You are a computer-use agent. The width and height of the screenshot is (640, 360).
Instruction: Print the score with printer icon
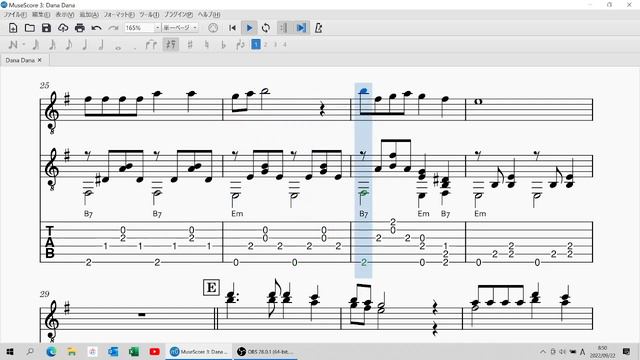(x=80, y=28)
